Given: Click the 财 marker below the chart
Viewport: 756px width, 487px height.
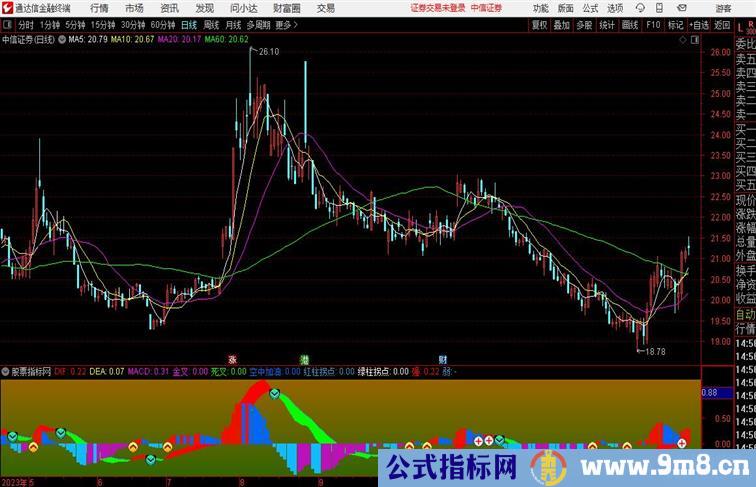Looking at the screenshot, I should point(443,360).
